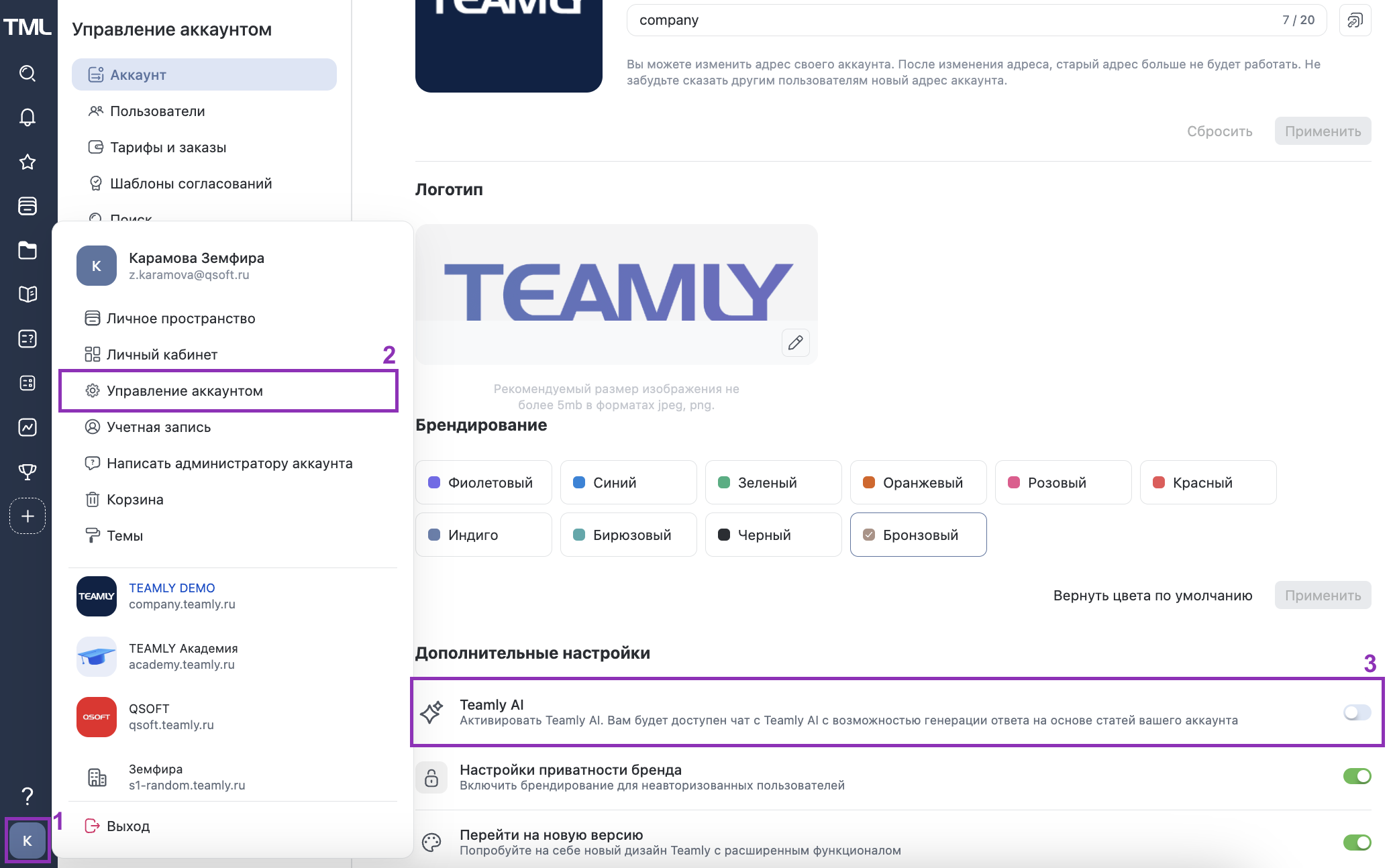Screen dimensions: 1393x868
Task: Choose the Бирюзовый color option
Action: click(628, 535)
